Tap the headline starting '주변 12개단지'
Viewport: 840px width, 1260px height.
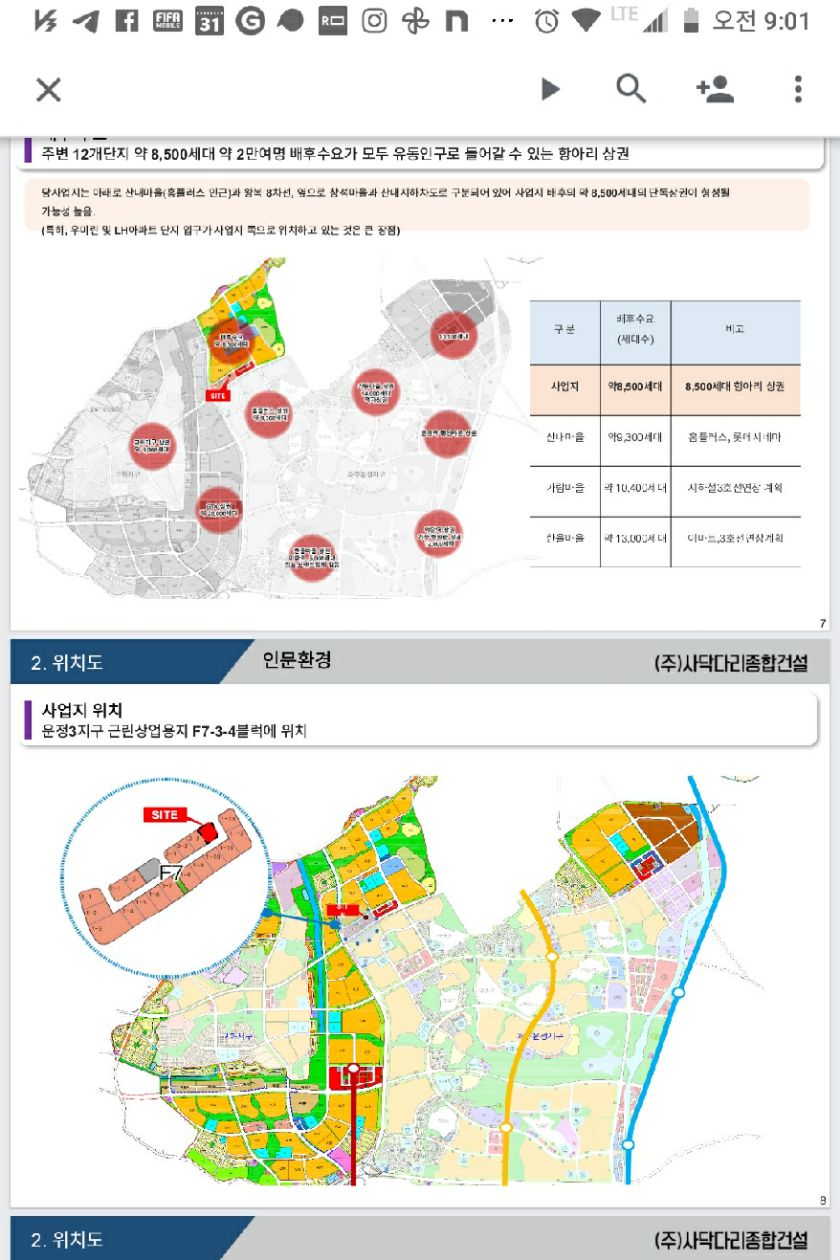pos(335,153)
